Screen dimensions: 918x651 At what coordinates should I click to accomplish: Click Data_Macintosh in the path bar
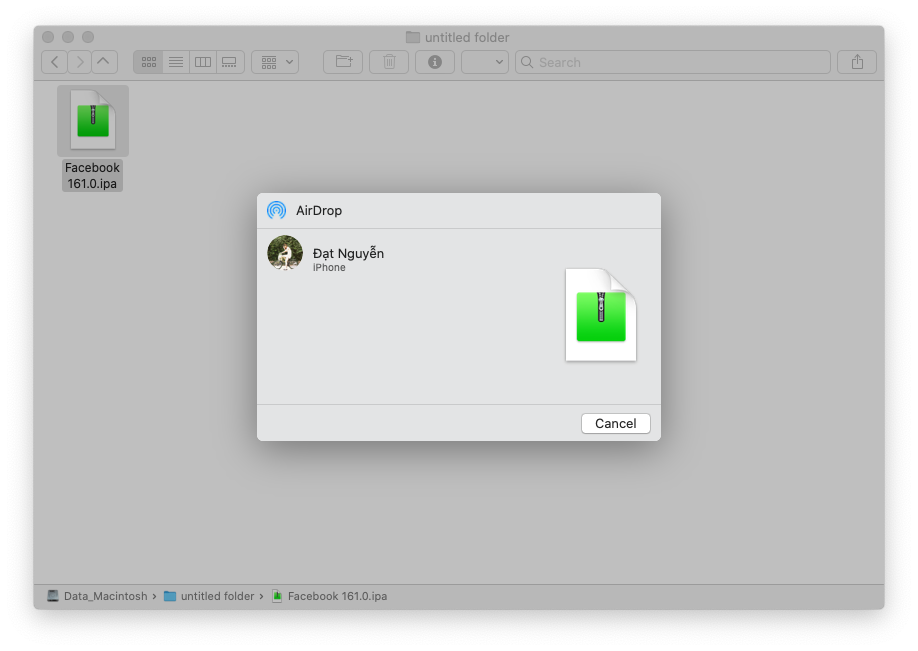[97, 596]
